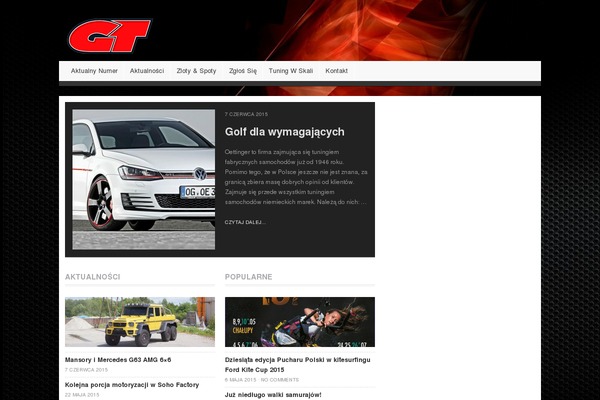Open the No Comments link
600x400 pixels.
(280, 380)
